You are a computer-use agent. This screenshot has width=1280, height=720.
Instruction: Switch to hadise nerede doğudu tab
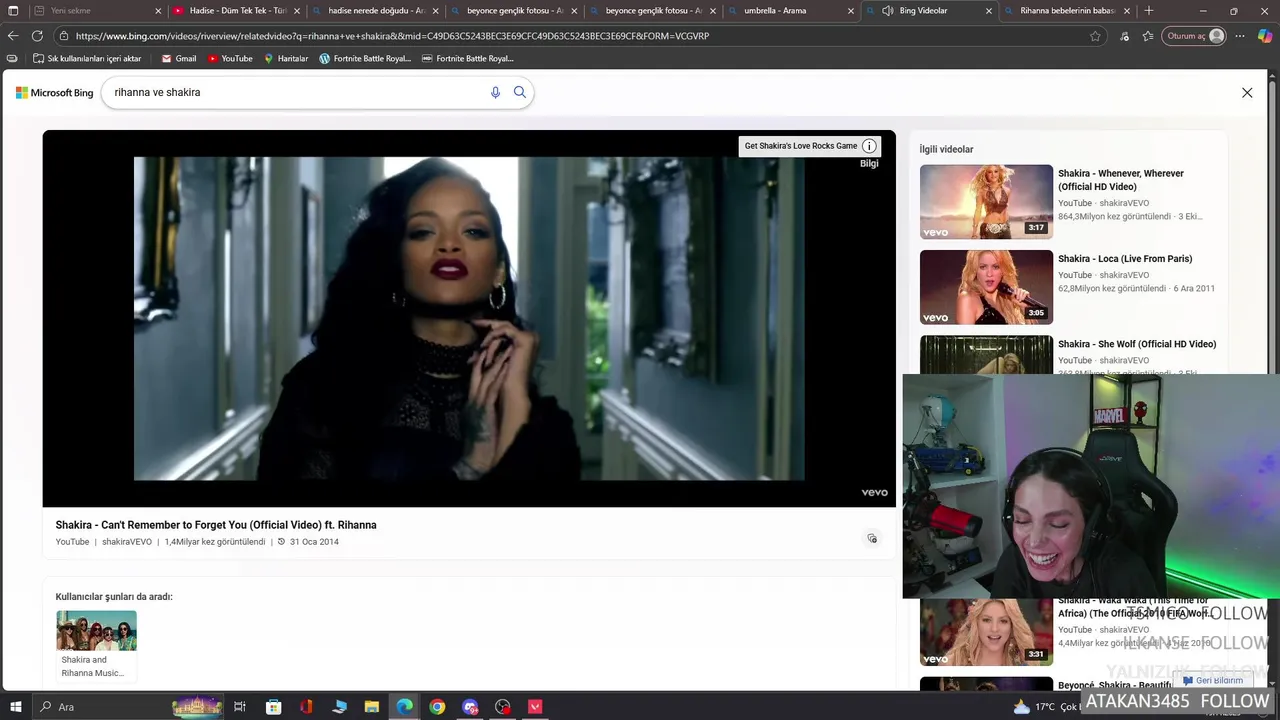point(375,11)
